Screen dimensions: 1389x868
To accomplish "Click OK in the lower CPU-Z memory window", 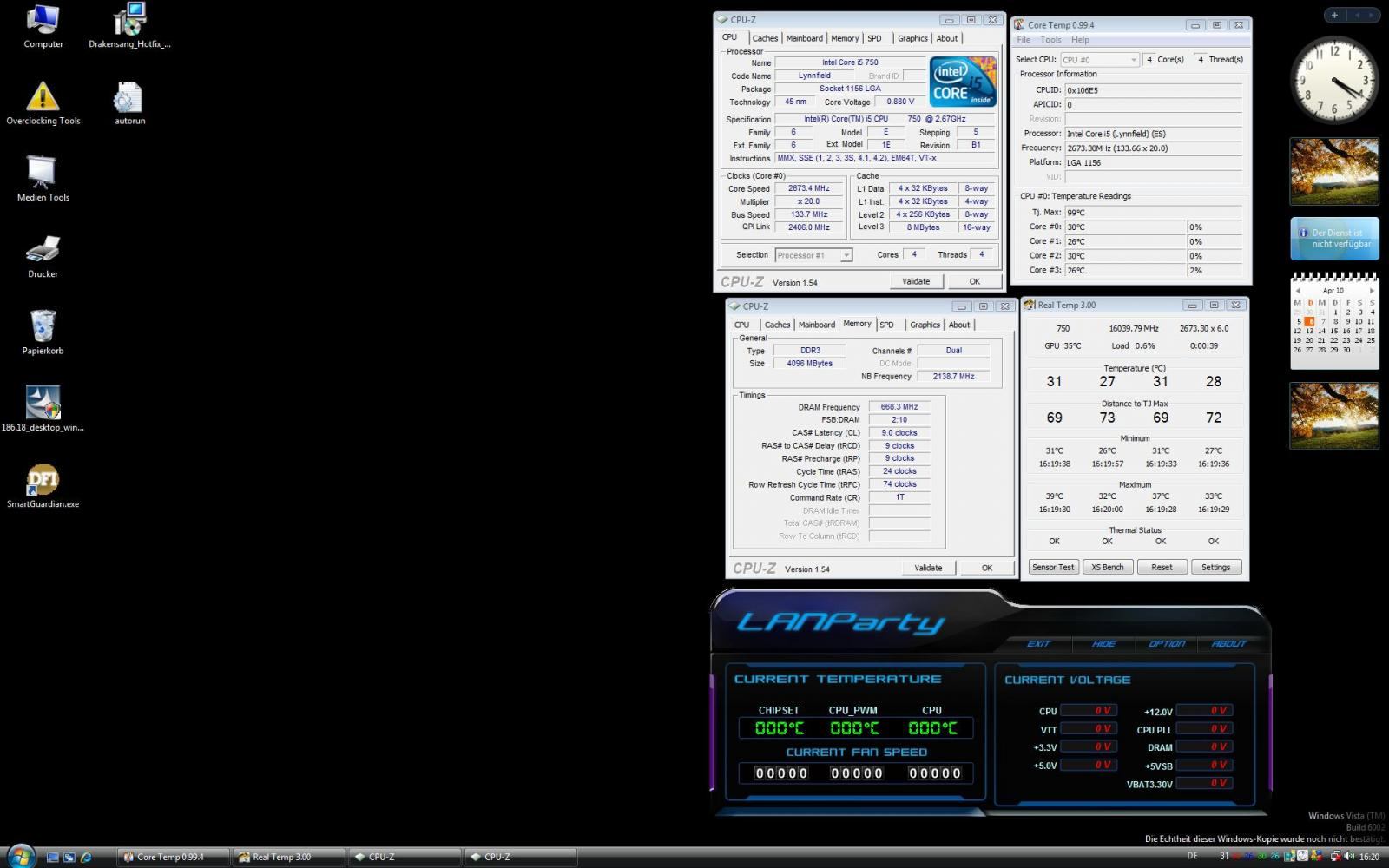I will click(x=986, y=568).
